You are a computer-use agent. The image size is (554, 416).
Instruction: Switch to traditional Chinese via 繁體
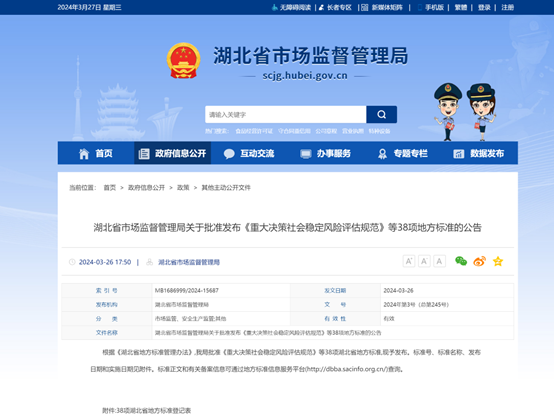coord(460,7)
